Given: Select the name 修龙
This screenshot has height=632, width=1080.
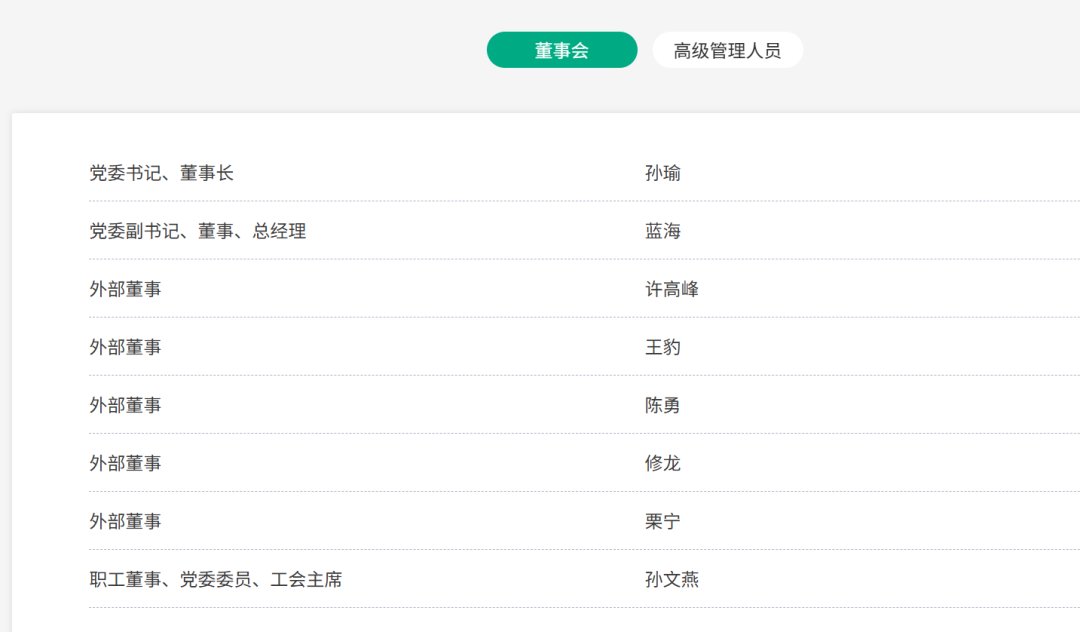Looking at the screenshot, I should click(663, 463).
